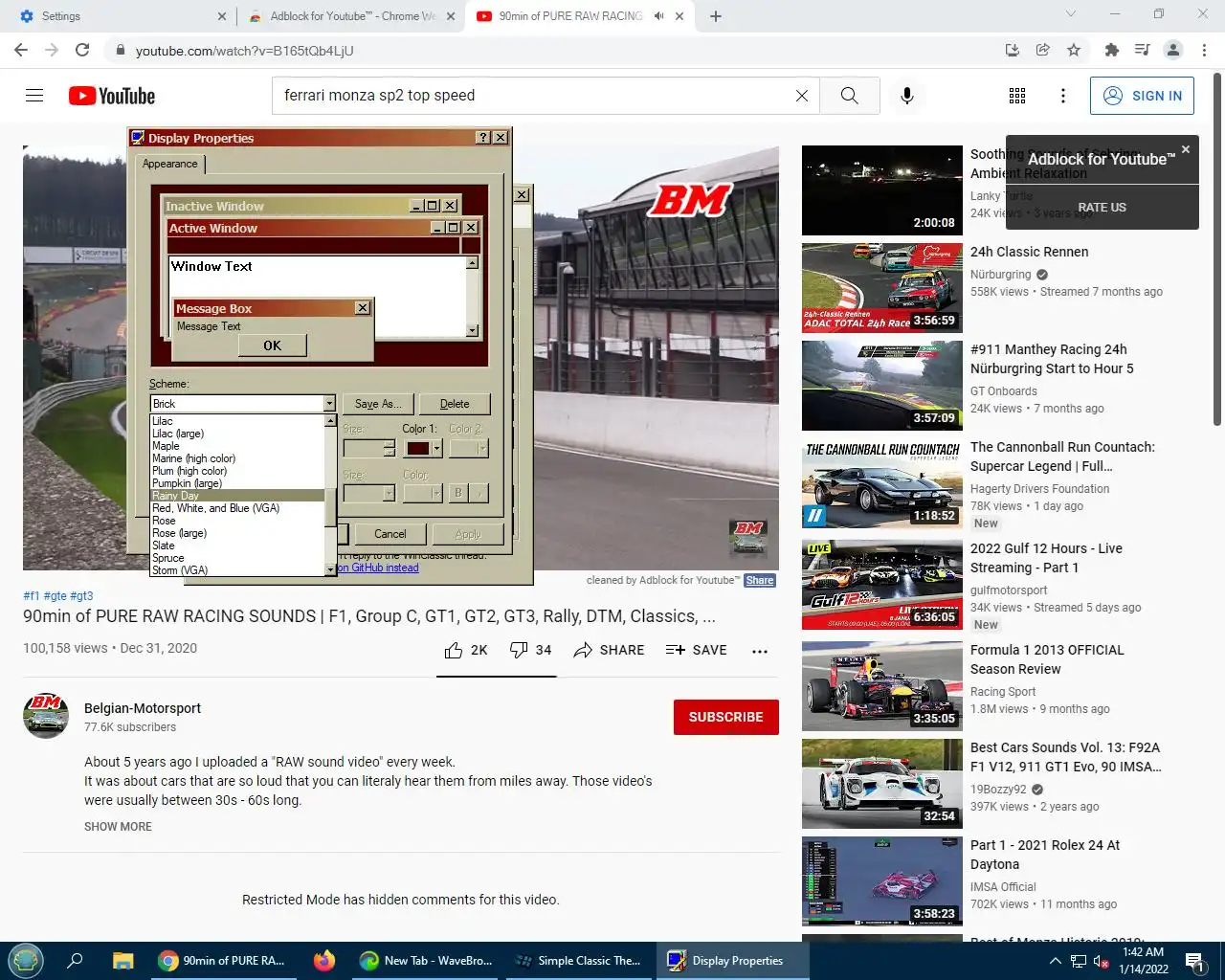The image size is (1225, 980).
Task: Open more actions under the video
Action: (x=760, y=651)
